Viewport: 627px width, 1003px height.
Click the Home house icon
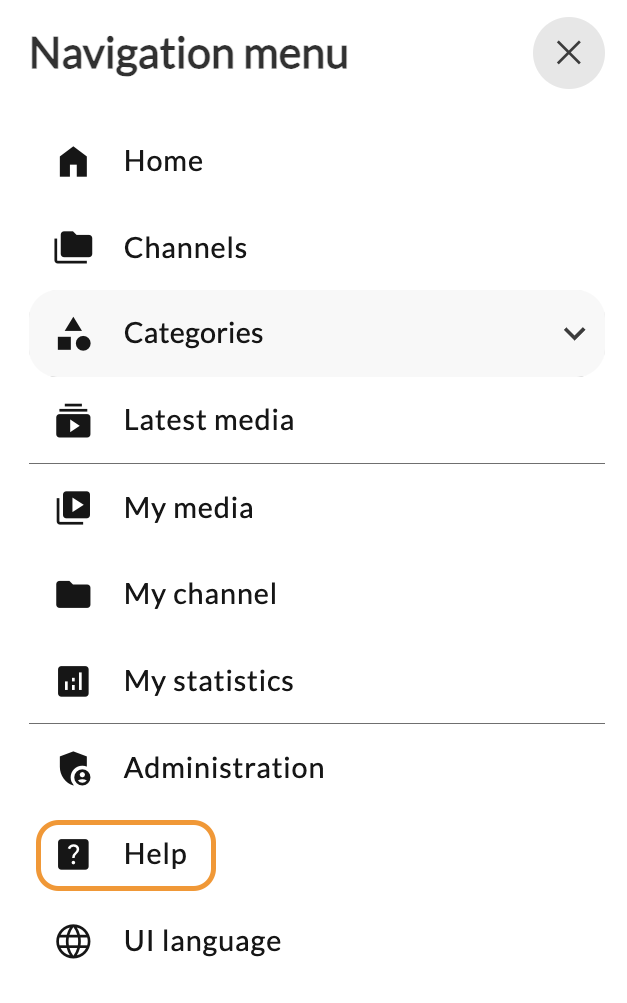tap(73, 161)
